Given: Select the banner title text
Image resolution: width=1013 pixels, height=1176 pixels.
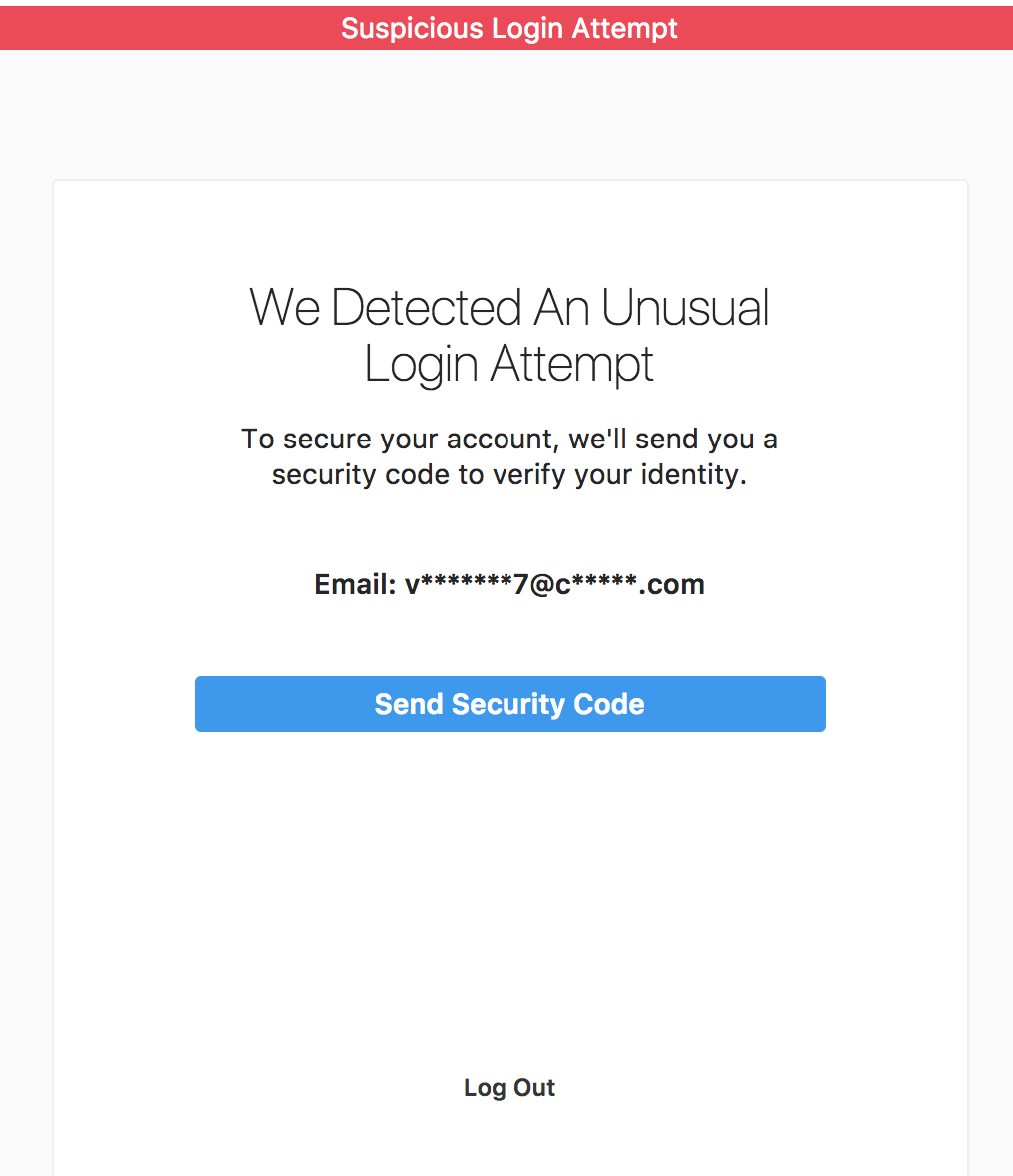Looking at the screenshot, I should [509, 28].
